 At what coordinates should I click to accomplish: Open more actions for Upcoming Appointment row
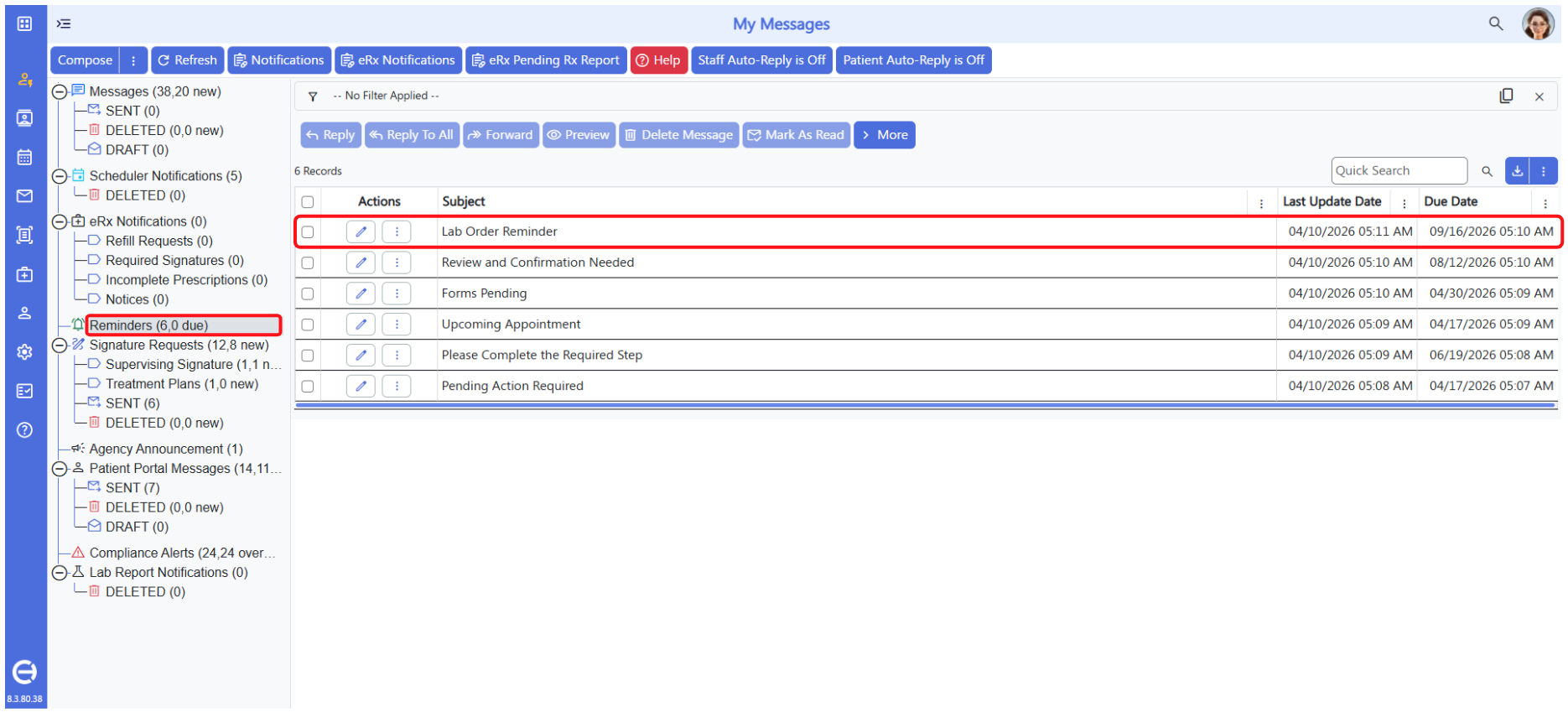coord(397,324)
